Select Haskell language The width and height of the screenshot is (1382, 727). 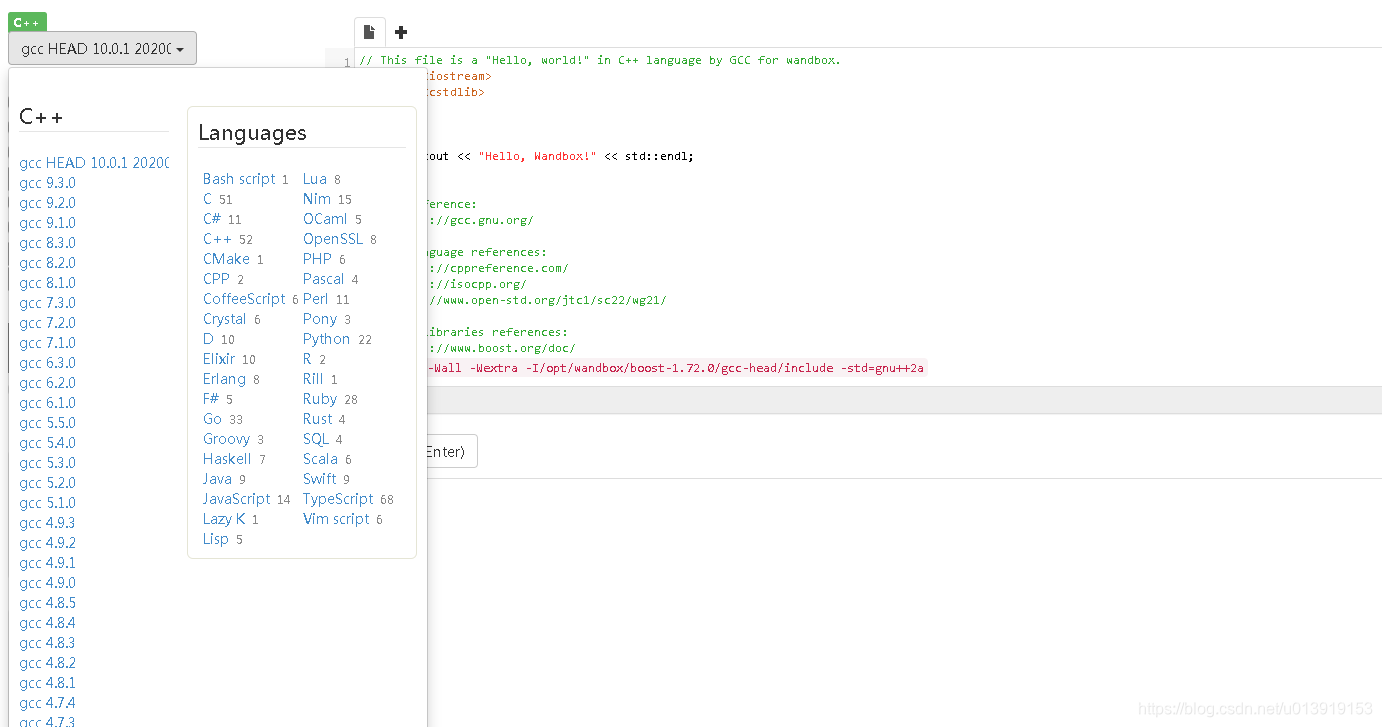pos(227,459)
